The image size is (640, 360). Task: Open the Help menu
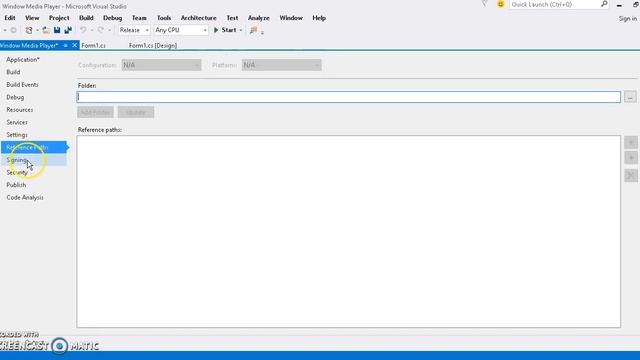point(319,18)
